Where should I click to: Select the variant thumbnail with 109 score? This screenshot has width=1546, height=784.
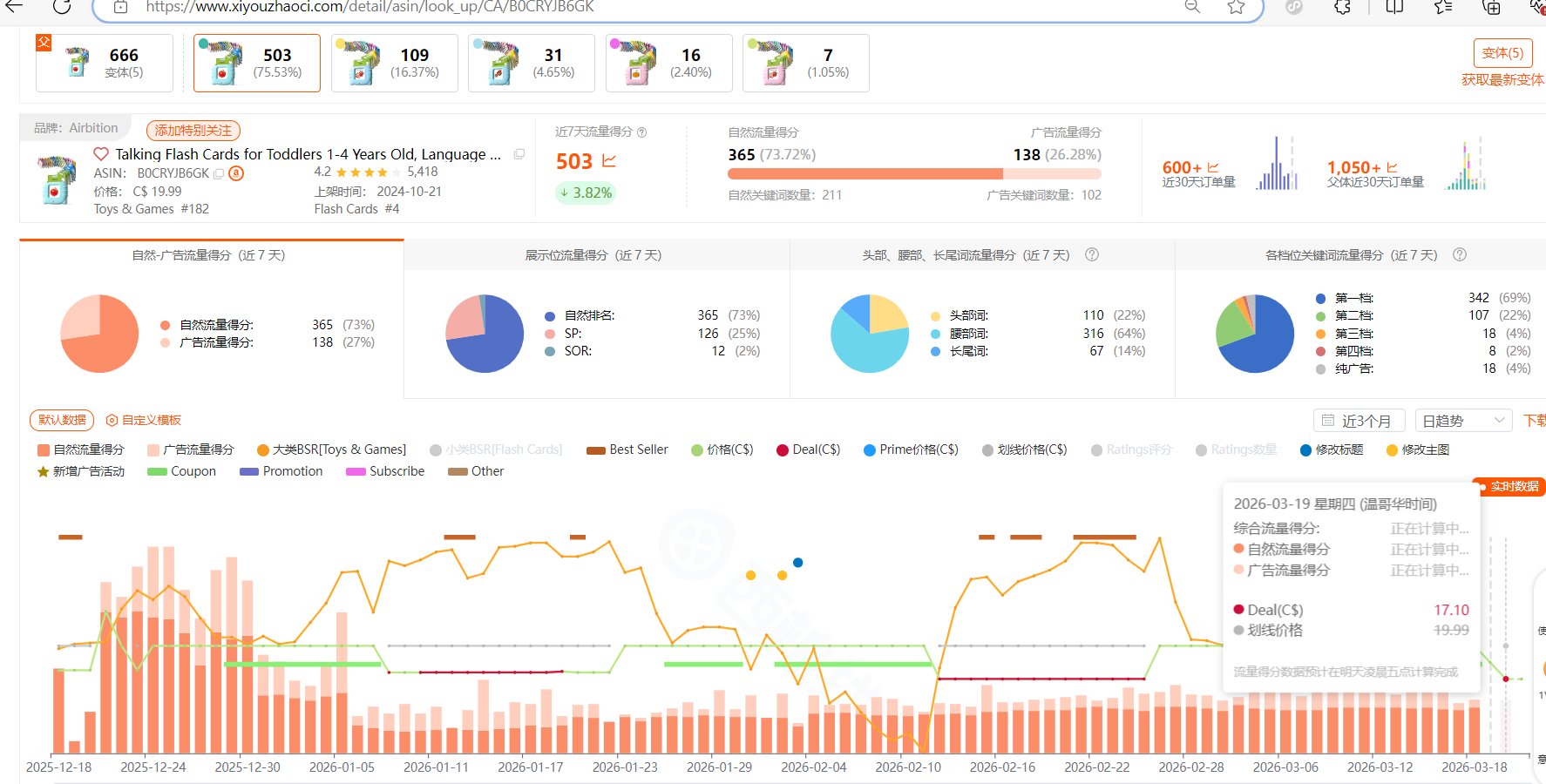[395, 63]
